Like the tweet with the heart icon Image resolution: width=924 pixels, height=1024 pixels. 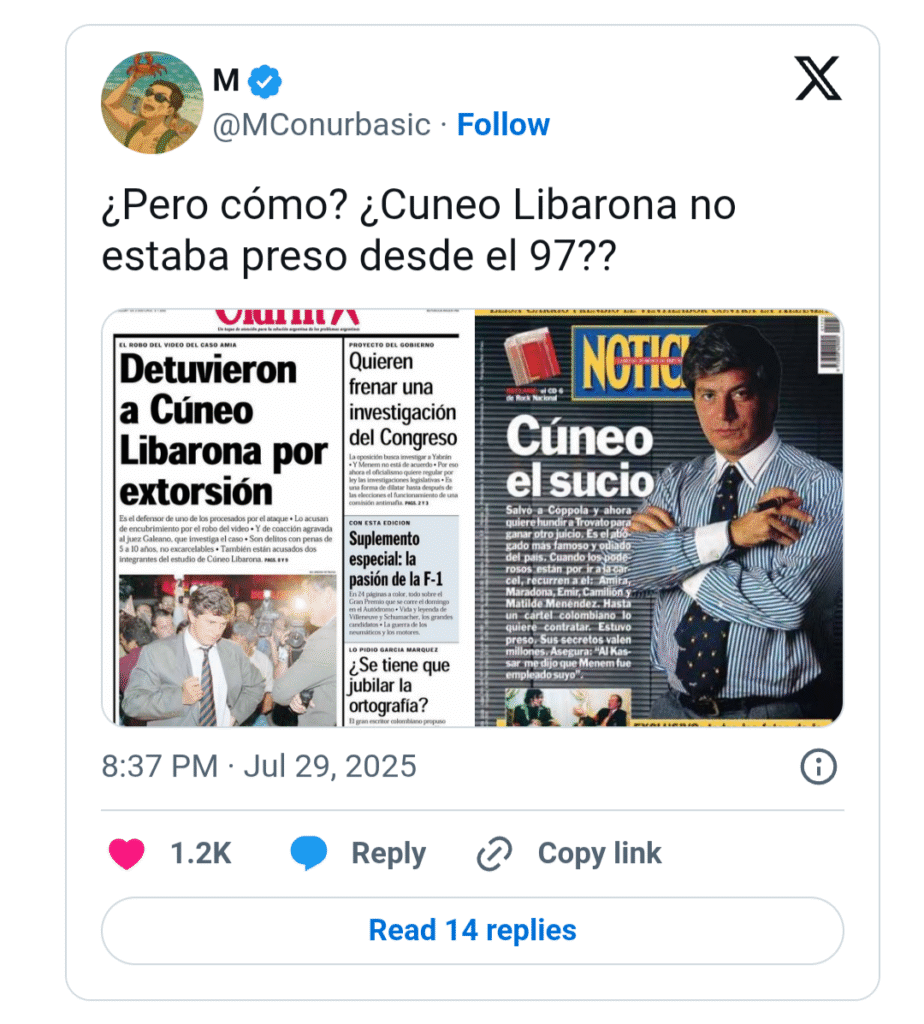(127, 854)
